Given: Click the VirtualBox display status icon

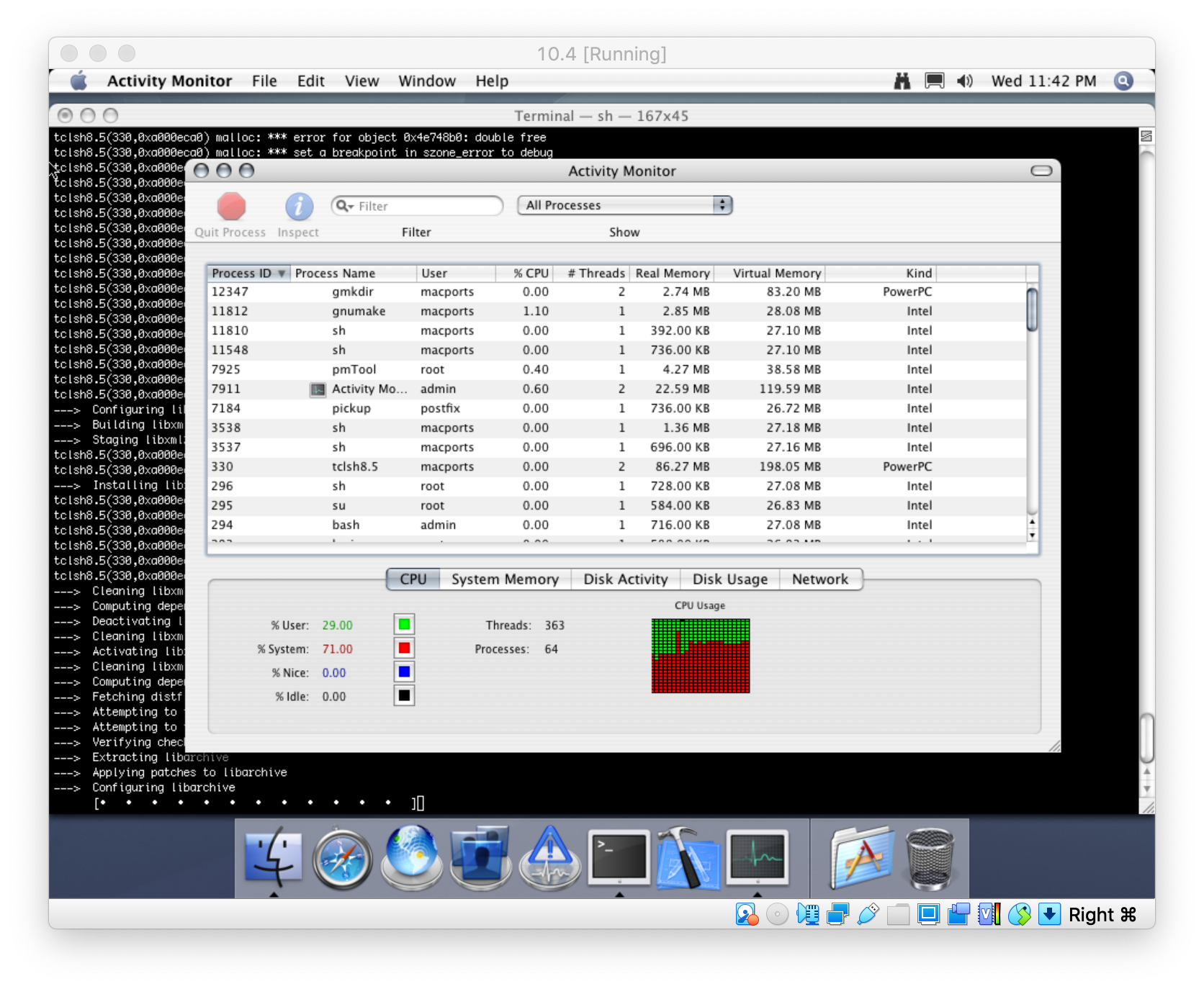Looking at the screenshot, I should click(x=929, y=914).
